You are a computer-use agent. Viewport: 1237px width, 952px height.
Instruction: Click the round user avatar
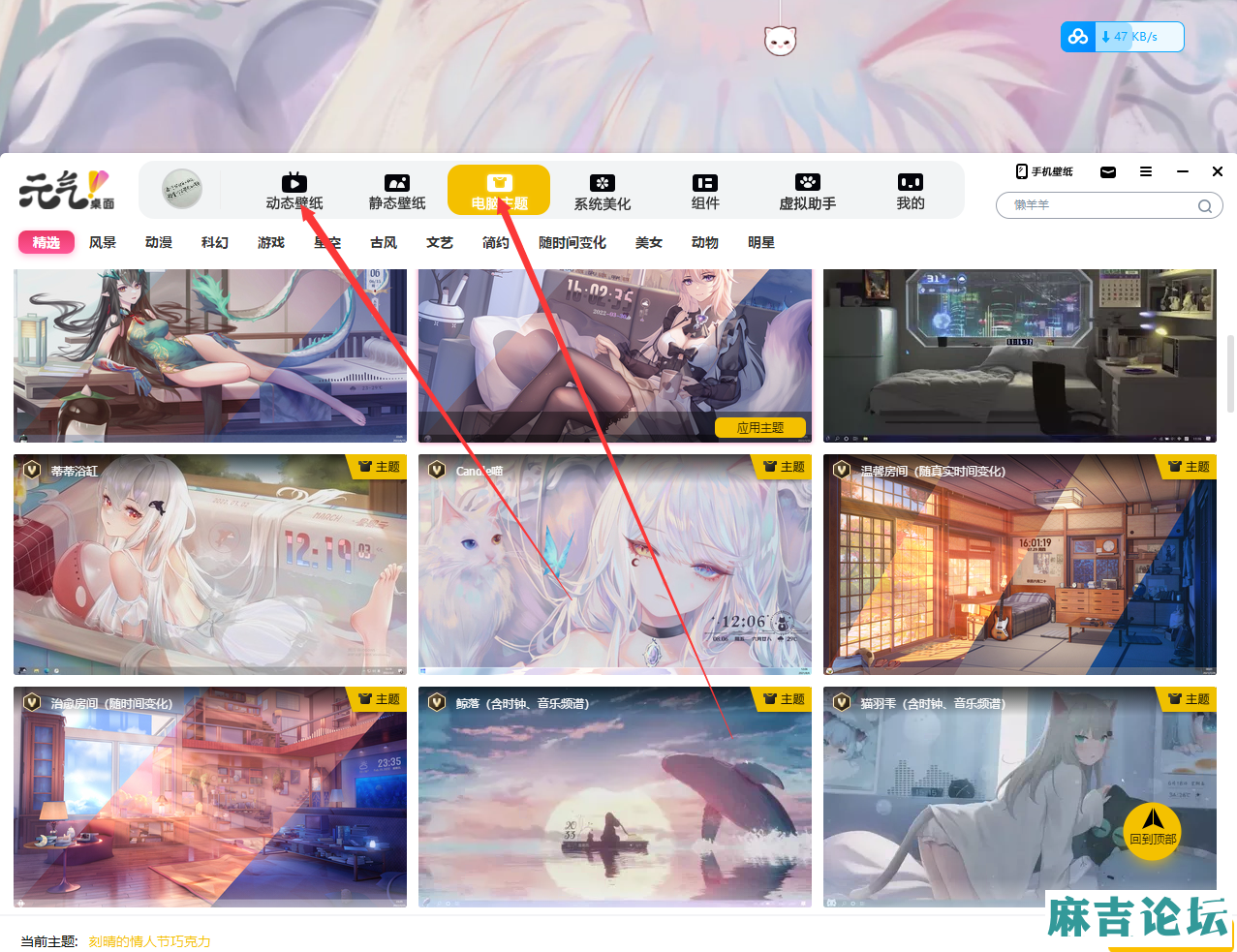pos(182,189)
